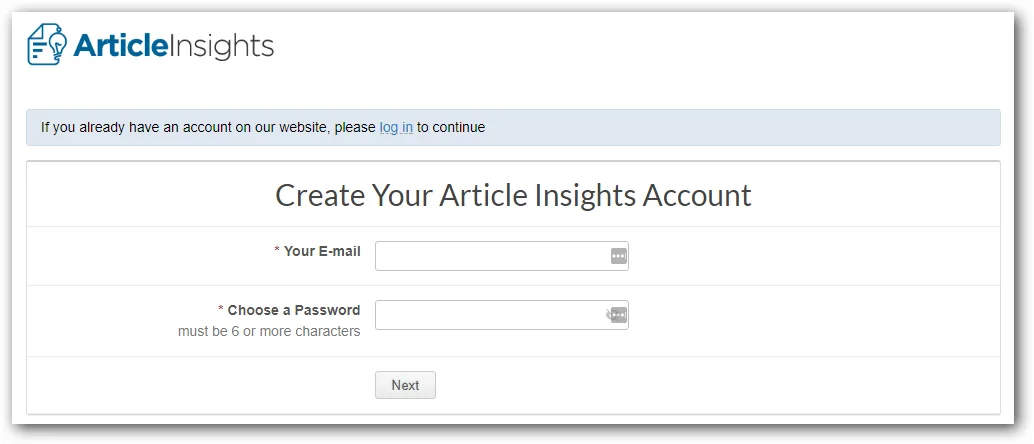Viewport: 1034px width, 444px height.
Task: Toggle the password visibility eye icon
Action: point(609,315)
